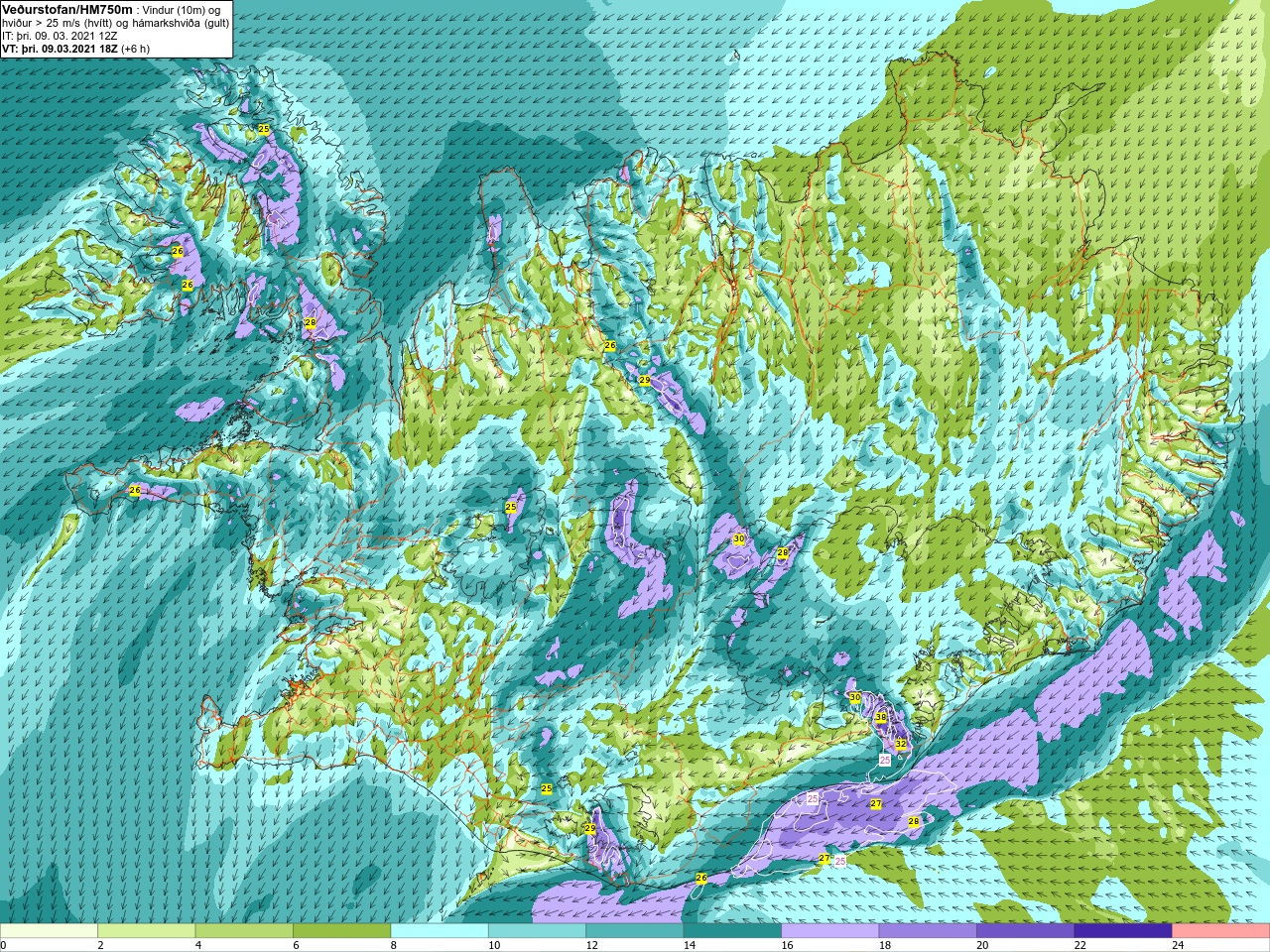Click the legend scale number 12

591,945
